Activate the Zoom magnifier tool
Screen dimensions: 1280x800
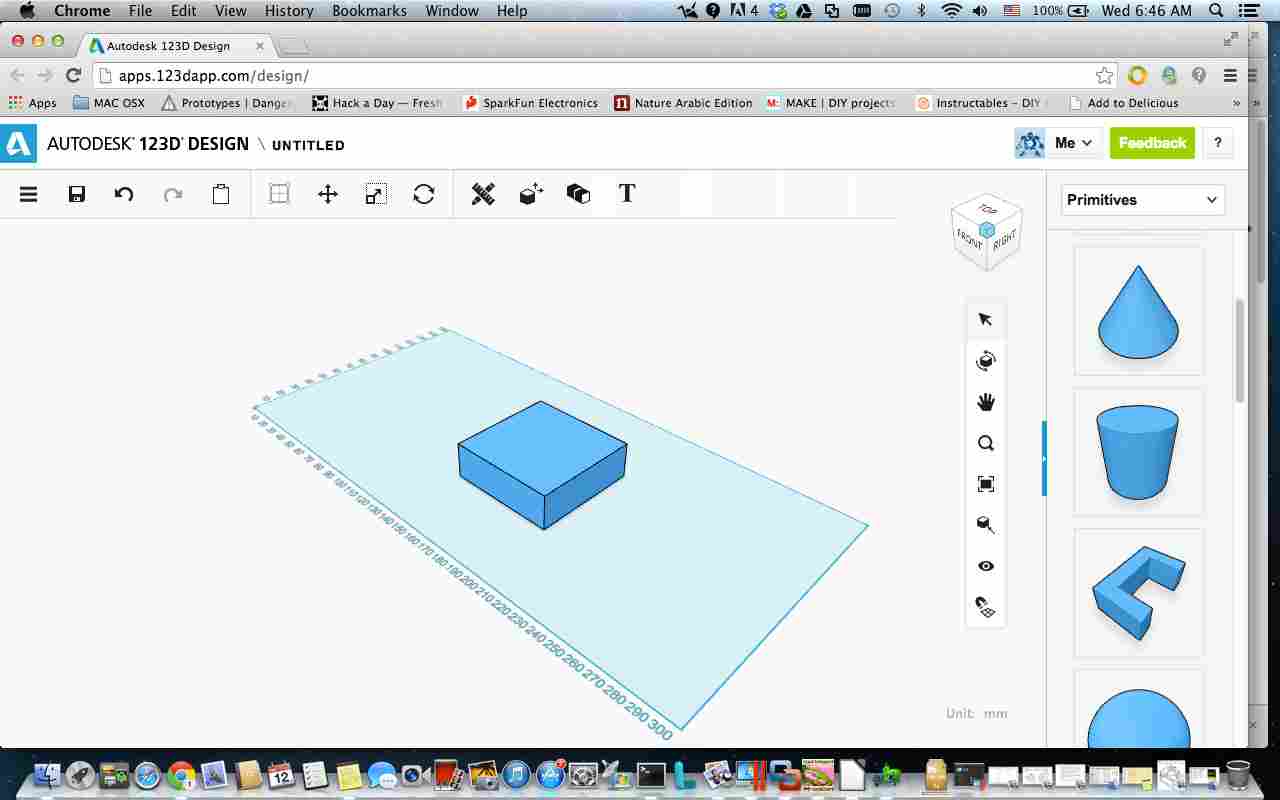(986, 443)
